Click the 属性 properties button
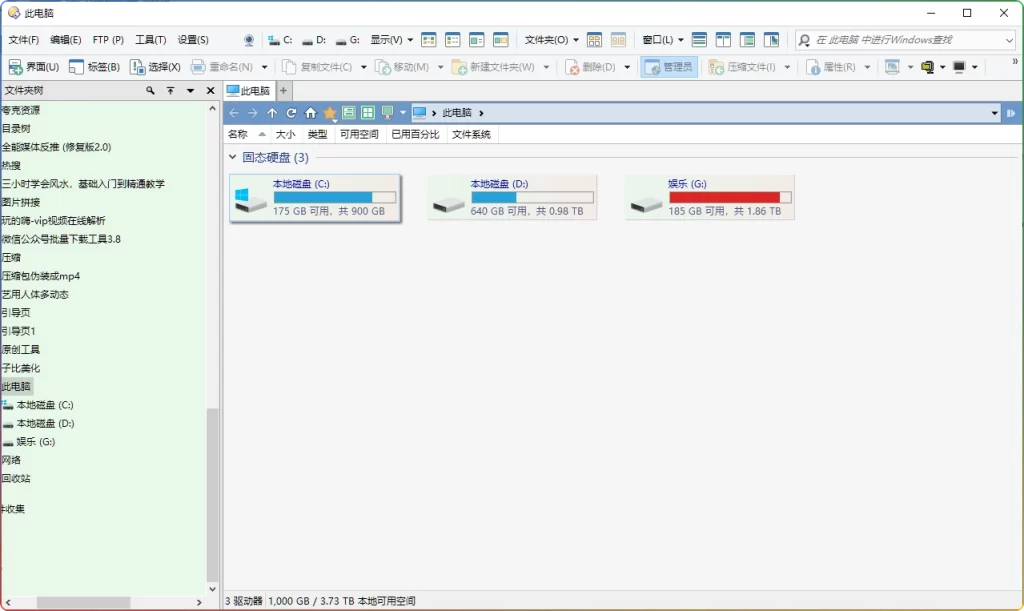 point(815,67)
